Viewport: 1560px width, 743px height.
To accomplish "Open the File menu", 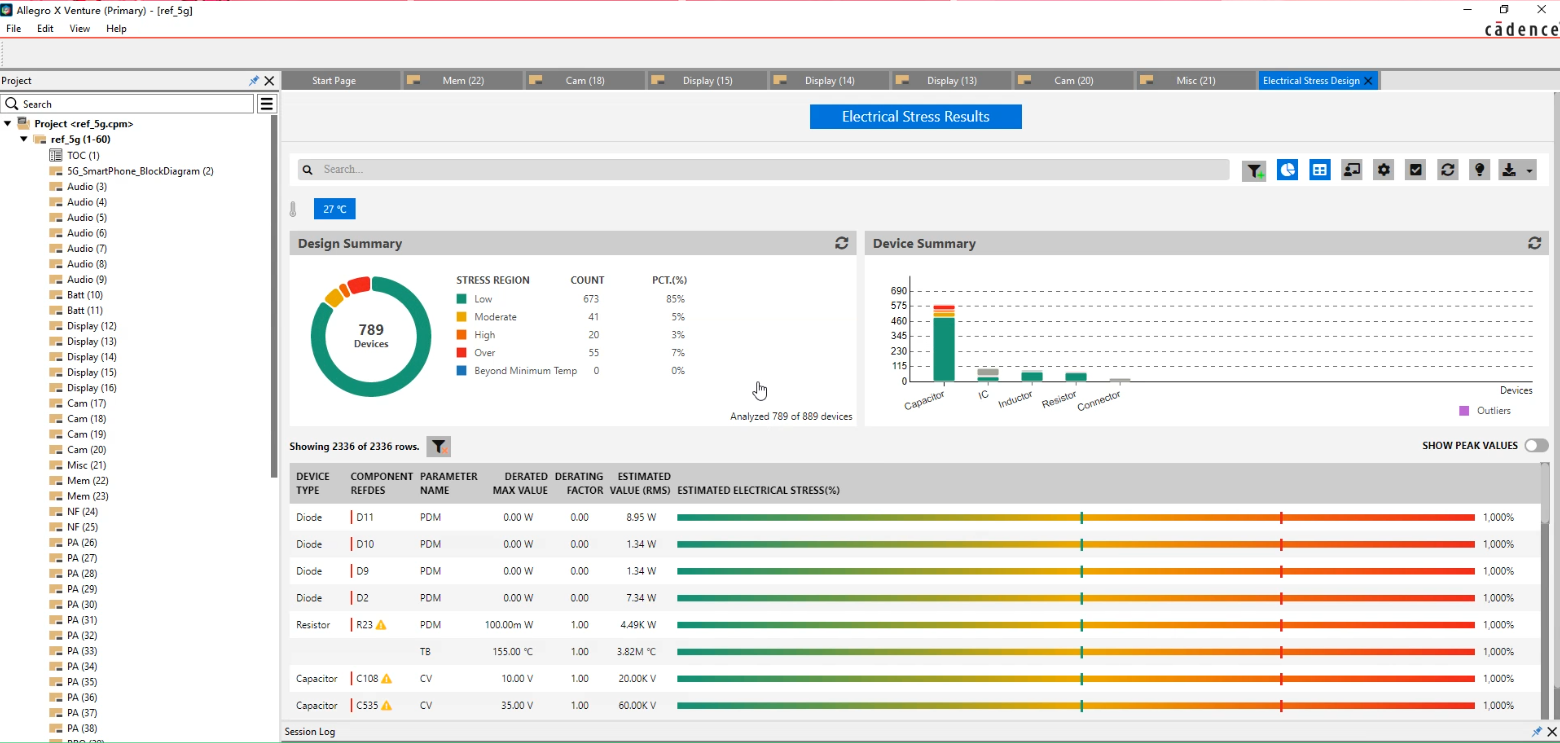I will pos(14,29).
